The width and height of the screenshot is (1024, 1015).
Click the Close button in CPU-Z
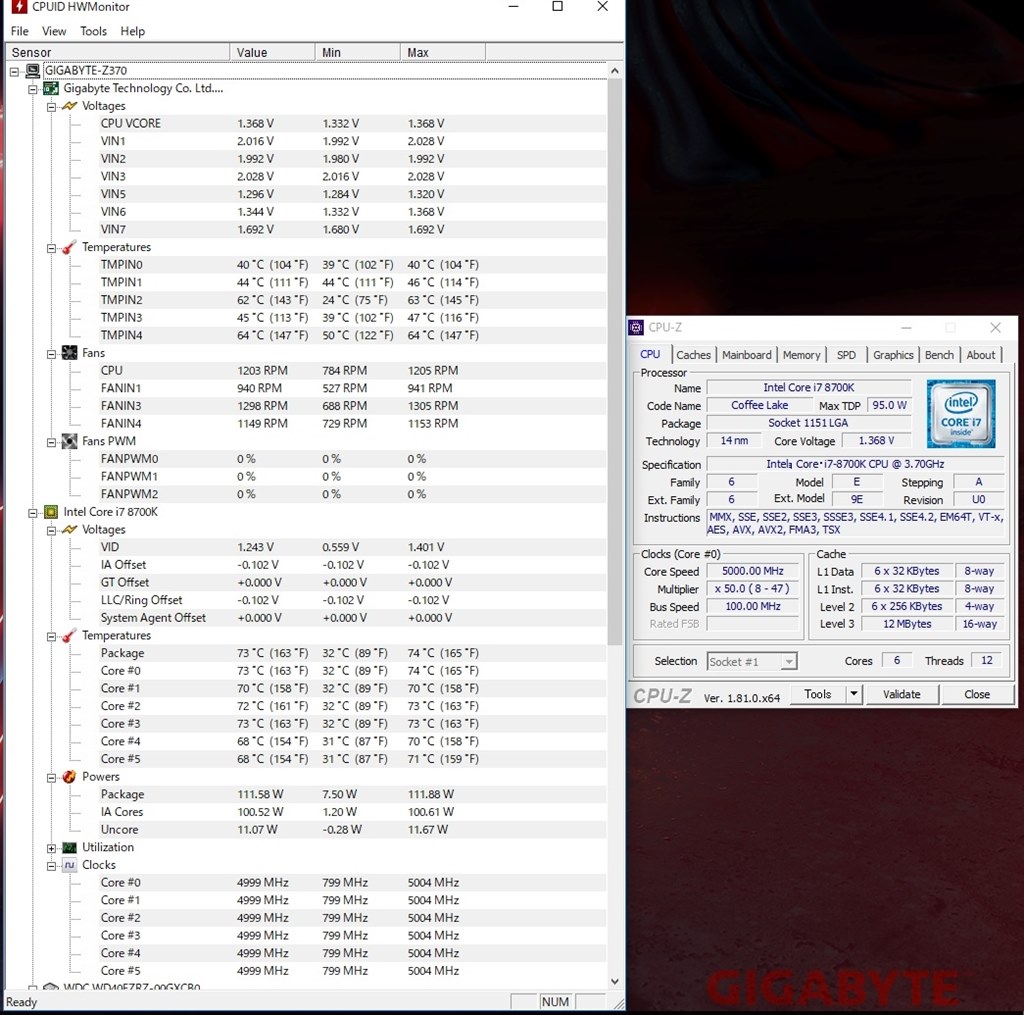coord(977,694)
